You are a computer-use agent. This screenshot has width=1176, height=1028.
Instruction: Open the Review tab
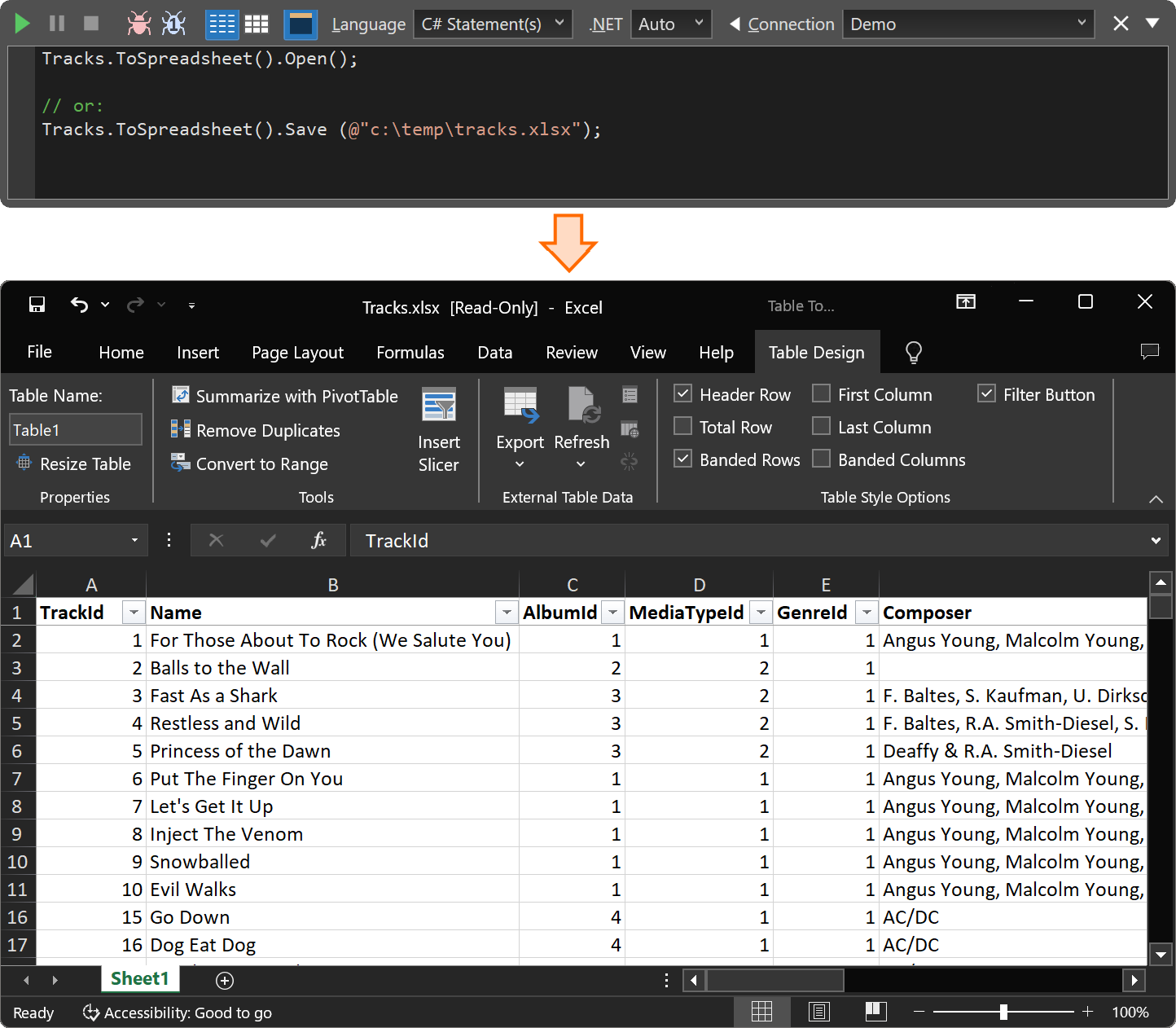[x=572, y=353]
